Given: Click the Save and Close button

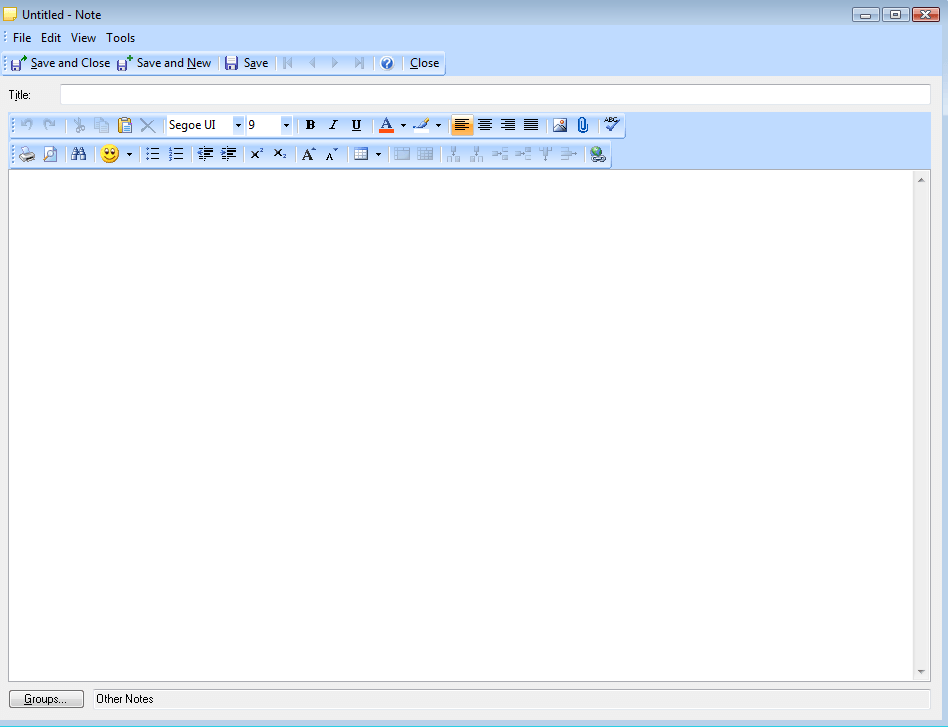Looking at the screenshot, I should point(58,62).
